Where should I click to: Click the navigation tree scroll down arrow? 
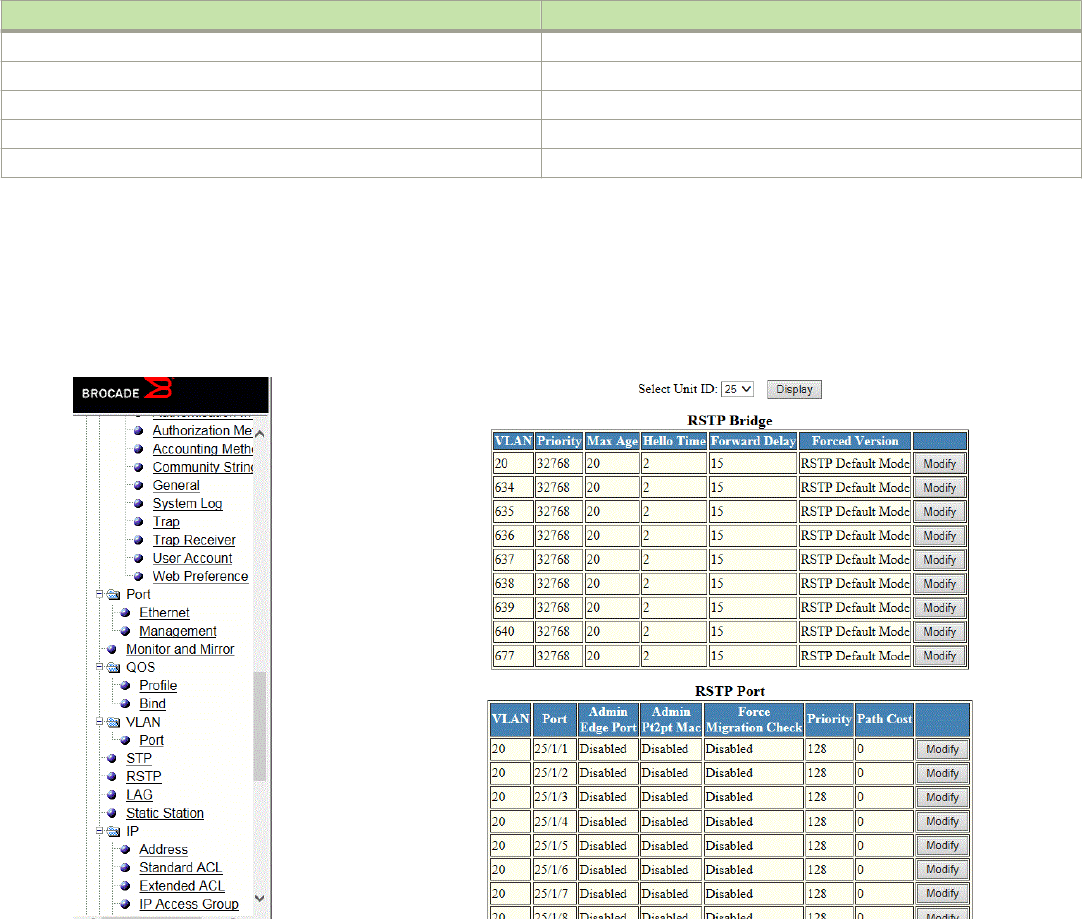[259, 898]
